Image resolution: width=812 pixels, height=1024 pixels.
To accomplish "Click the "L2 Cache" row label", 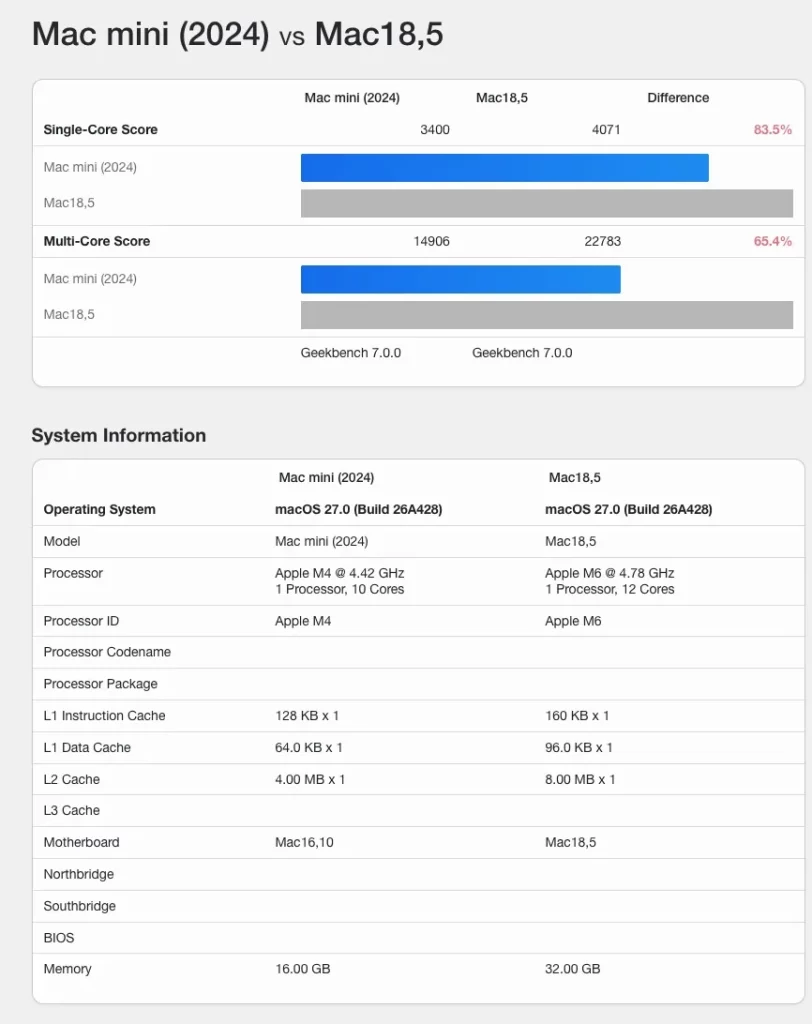I will coord(72,779).
